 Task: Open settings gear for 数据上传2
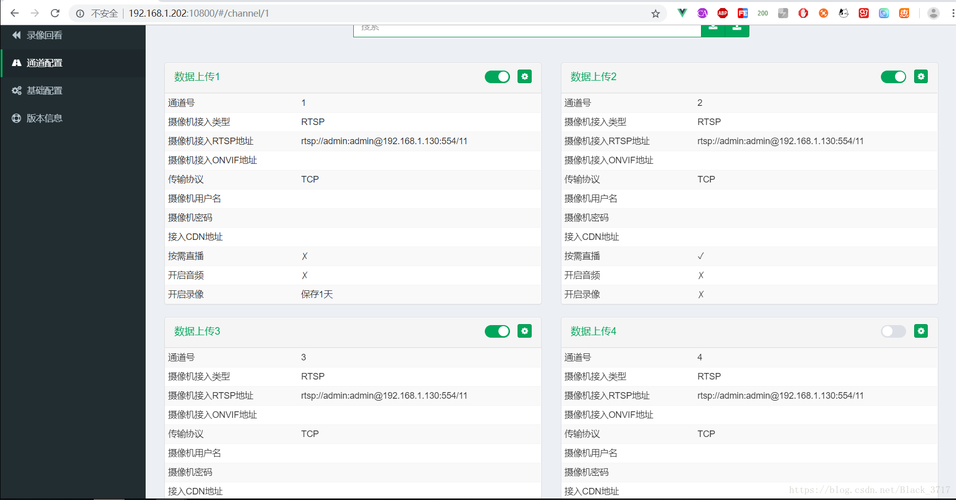point(921,76)
